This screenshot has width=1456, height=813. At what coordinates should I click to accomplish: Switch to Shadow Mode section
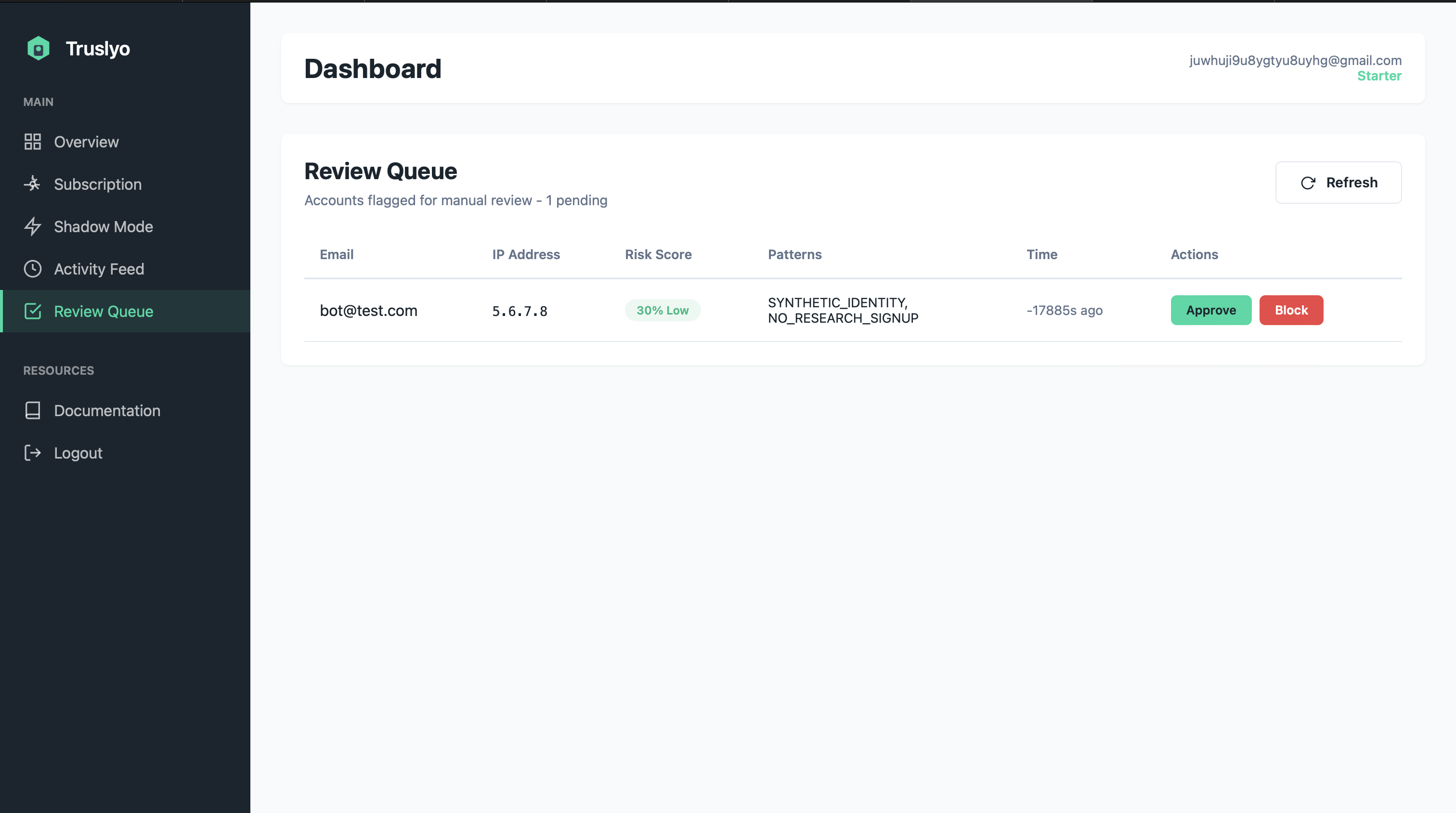pyautogui.click(x=104, y=227)
